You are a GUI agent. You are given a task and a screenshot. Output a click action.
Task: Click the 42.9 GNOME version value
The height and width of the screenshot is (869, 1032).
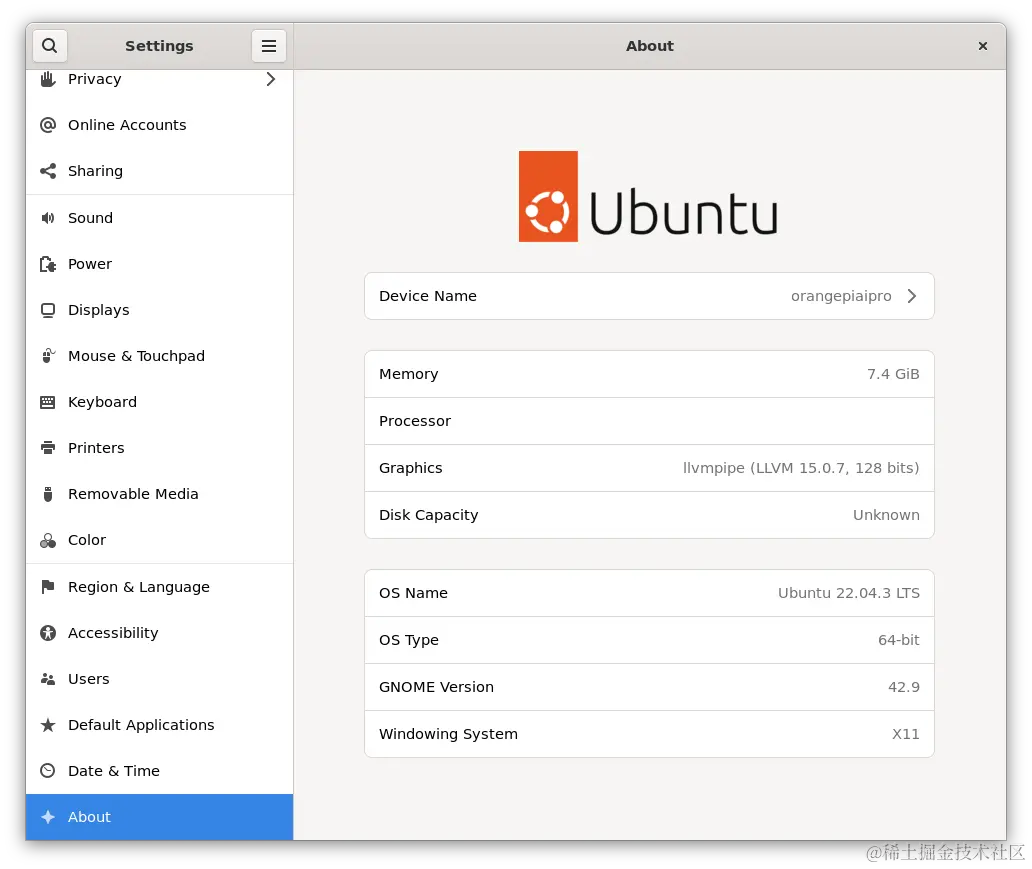904,687
